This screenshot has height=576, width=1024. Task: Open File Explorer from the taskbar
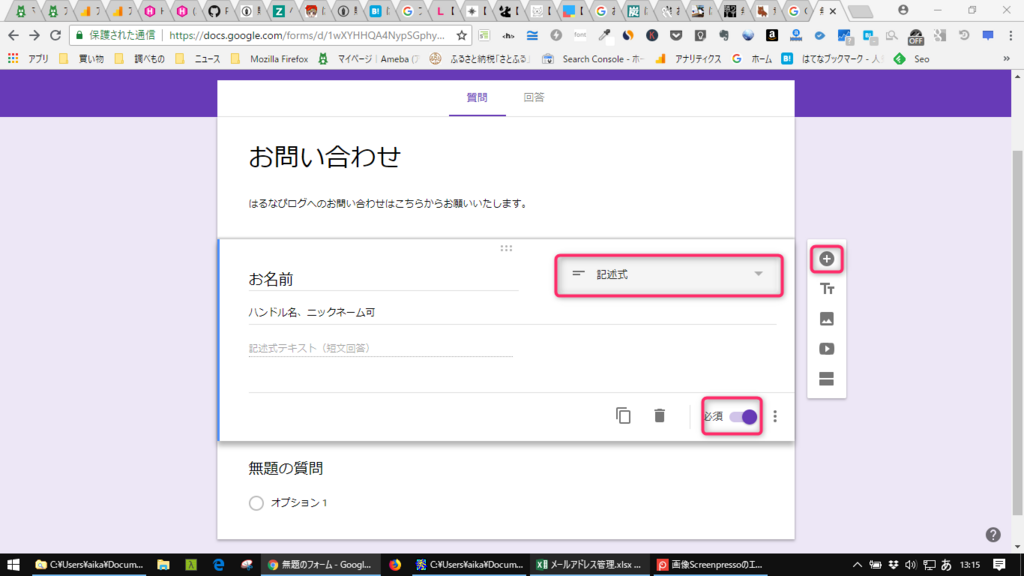click(x=163, y=565)
